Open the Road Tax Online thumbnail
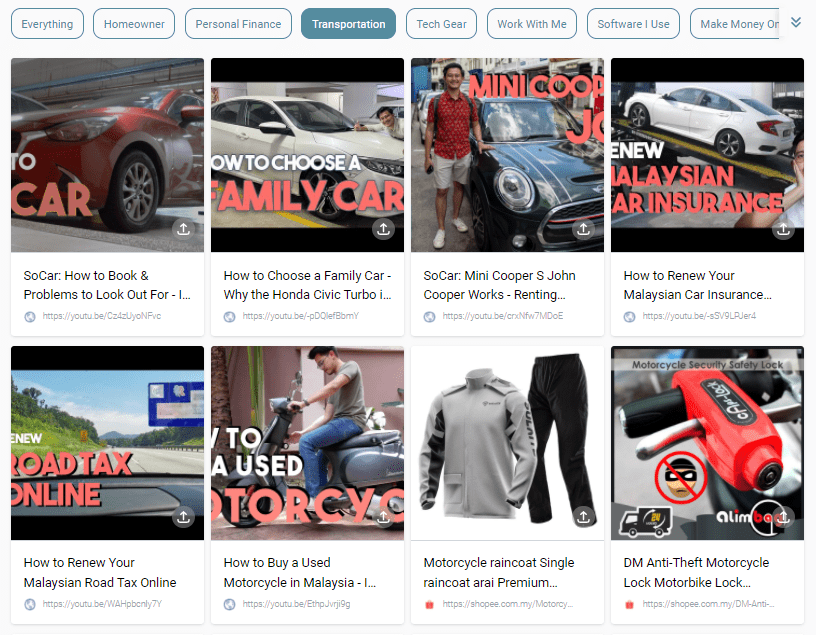Screen dimensions: 816x635 click(x=107, y=443)
